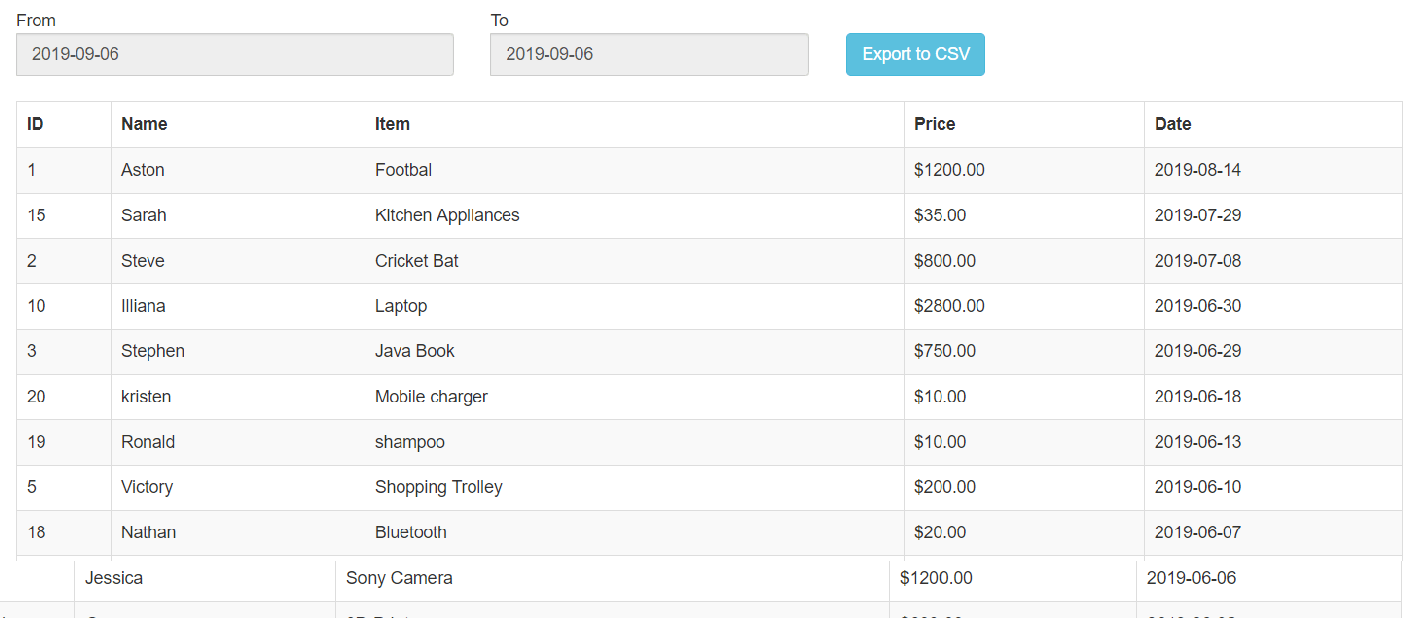Click the Export to CSV button
This screenshot has width=1421, height=618.
tap(914, 54)
